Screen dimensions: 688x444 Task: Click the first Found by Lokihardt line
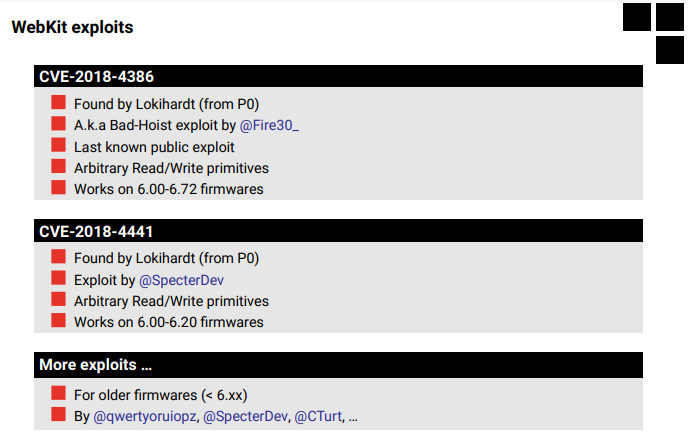click(x=166, y=104)
